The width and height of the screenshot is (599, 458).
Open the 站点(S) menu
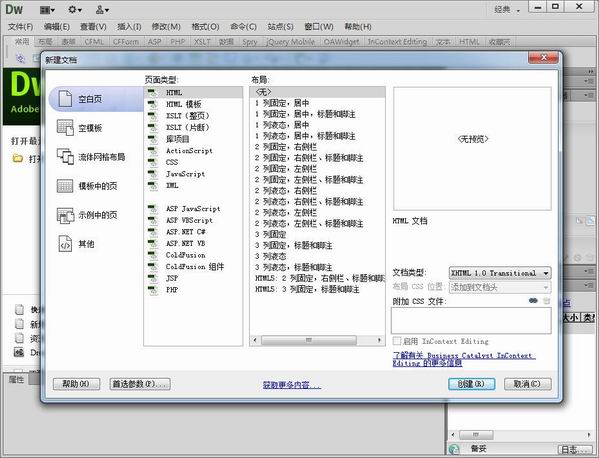coord(280,27)
